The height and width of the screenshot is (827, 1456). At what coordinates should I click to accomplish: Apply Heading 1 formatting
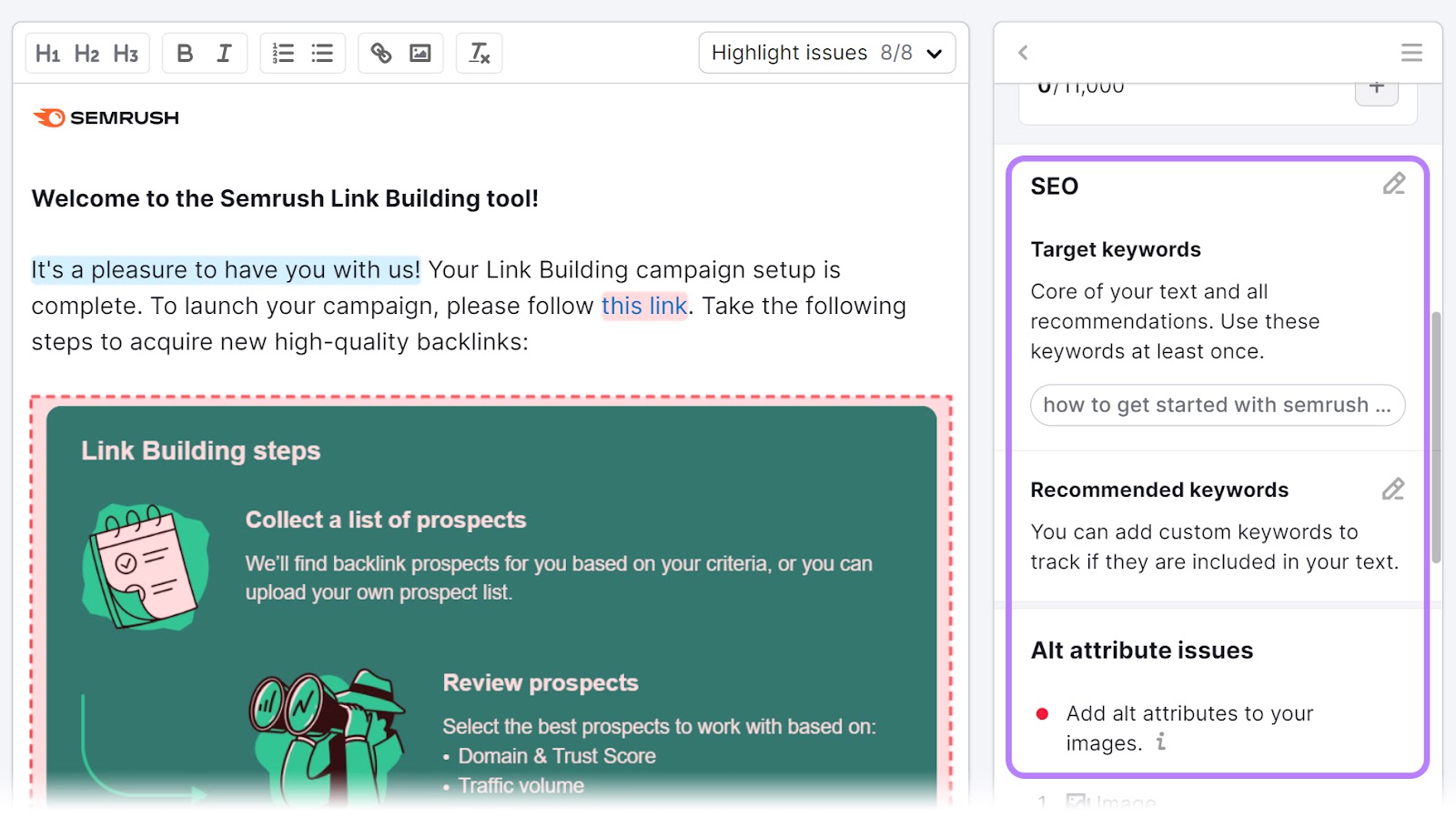point(49,53)
